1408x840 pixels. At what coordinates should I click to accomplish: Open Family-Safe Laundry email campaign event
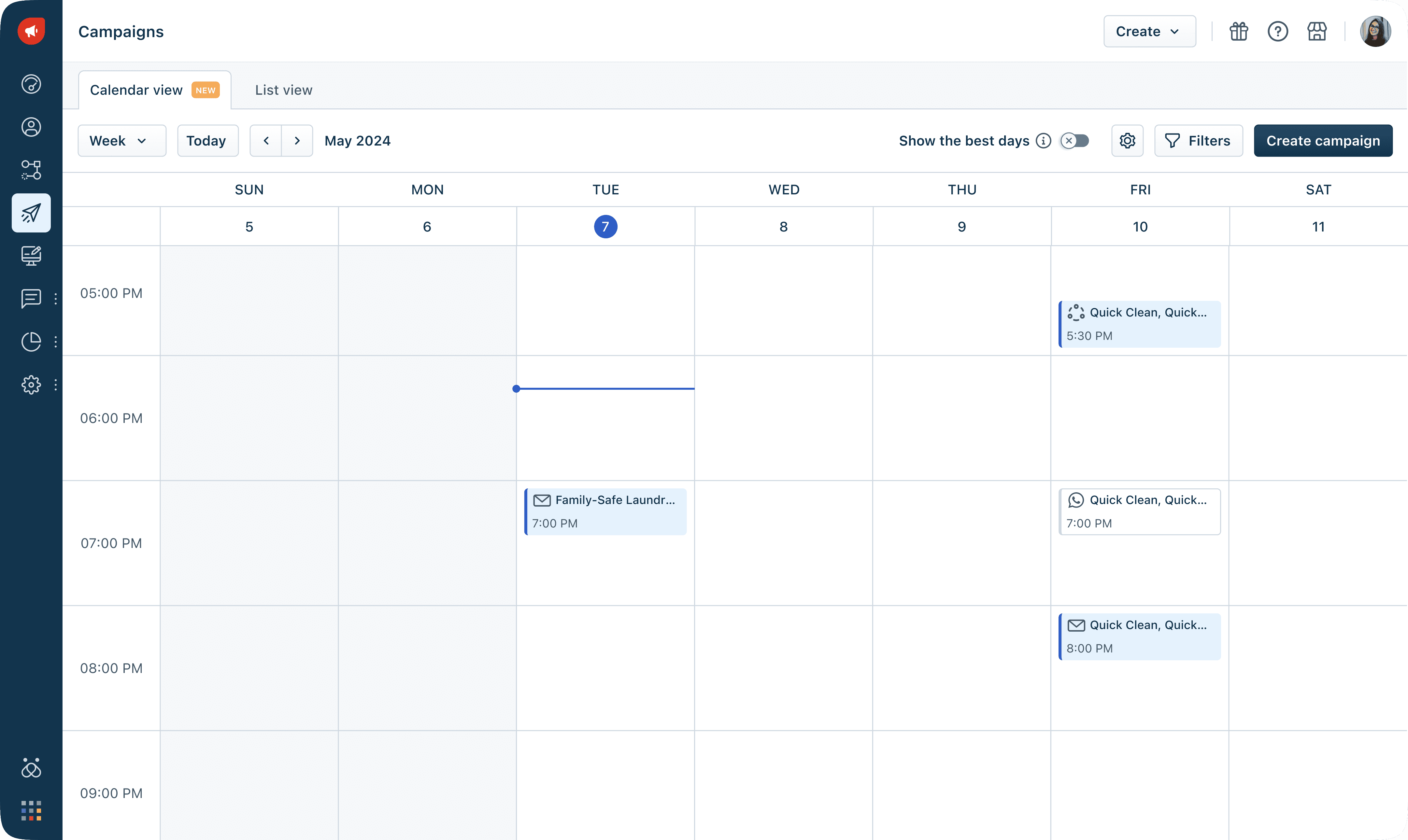[x=605, y=511]
